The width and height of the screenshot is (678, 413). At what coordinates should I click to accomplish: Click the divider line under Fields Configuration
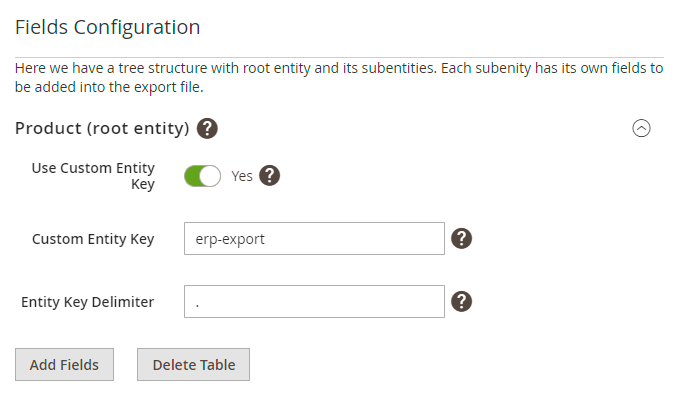[x=339, y=57]
